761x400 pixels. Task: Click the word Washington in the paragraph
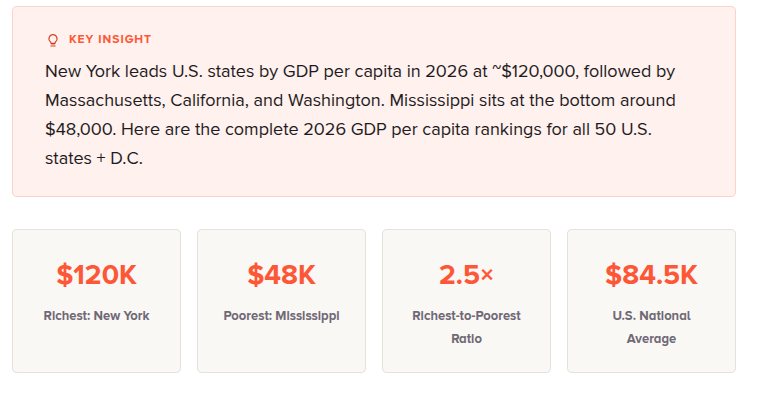336,100
